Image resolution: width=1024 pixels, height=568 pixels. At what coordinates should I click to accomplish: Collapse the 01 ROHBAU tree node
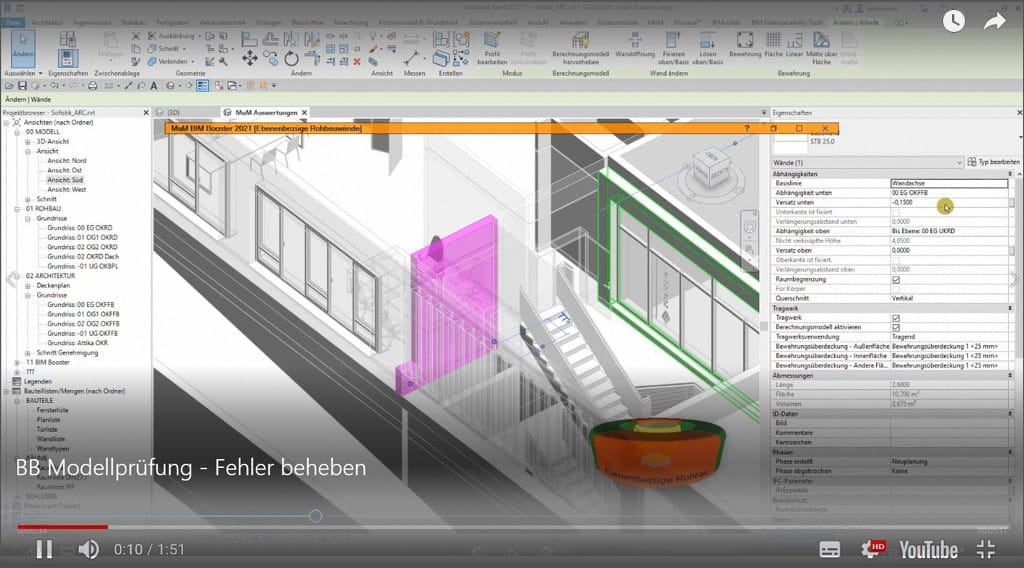(19, 208)
